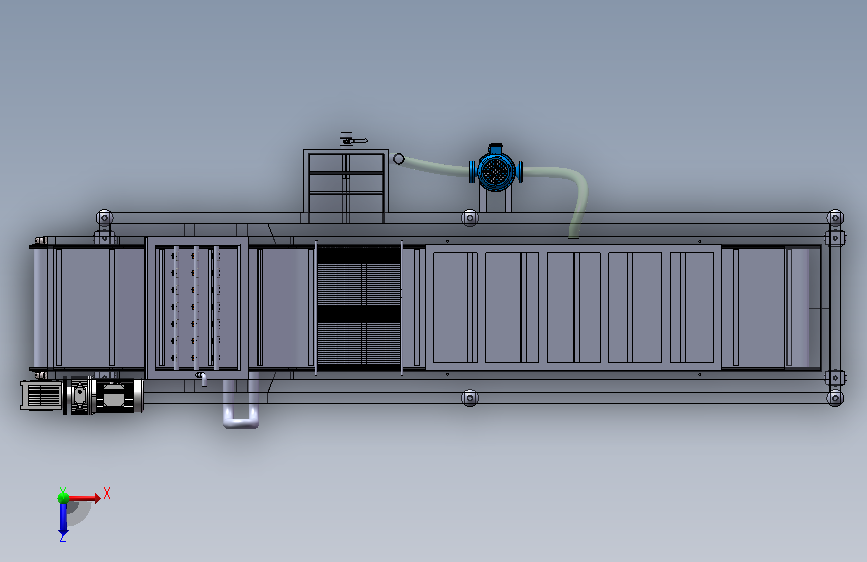This screenshot has height=562, width=867.
Task: Select the valve handle above the cabinet
Action: click(x=353, y=140)
